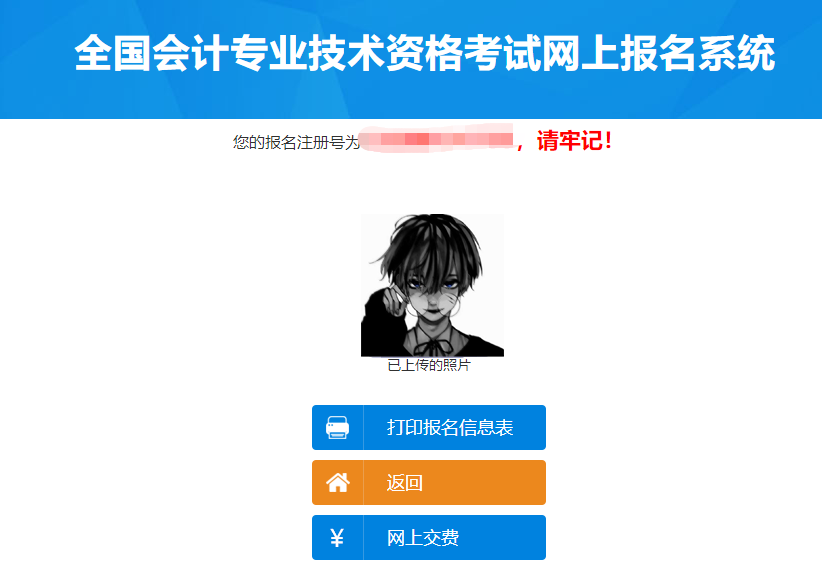Click the printer icon

[x=337, y=427]
